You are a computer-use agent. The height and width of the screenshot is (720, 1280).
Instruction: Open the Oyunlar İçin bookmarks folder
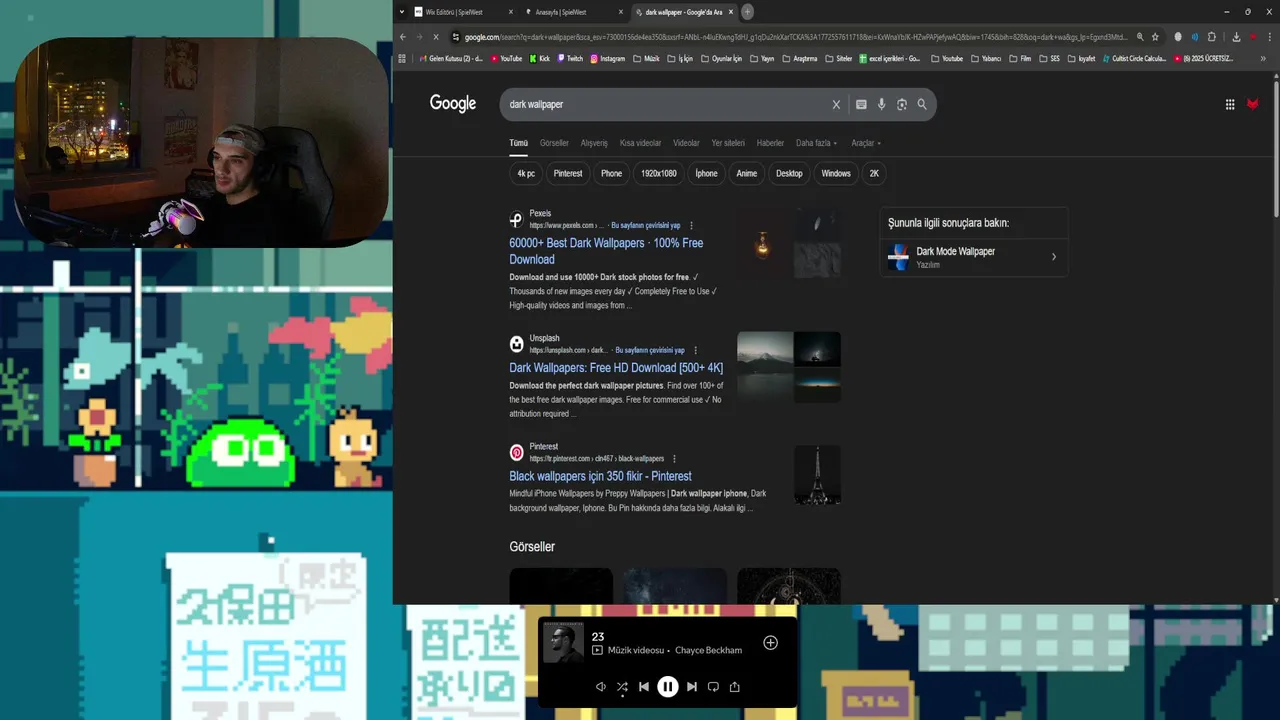[721, 59]
